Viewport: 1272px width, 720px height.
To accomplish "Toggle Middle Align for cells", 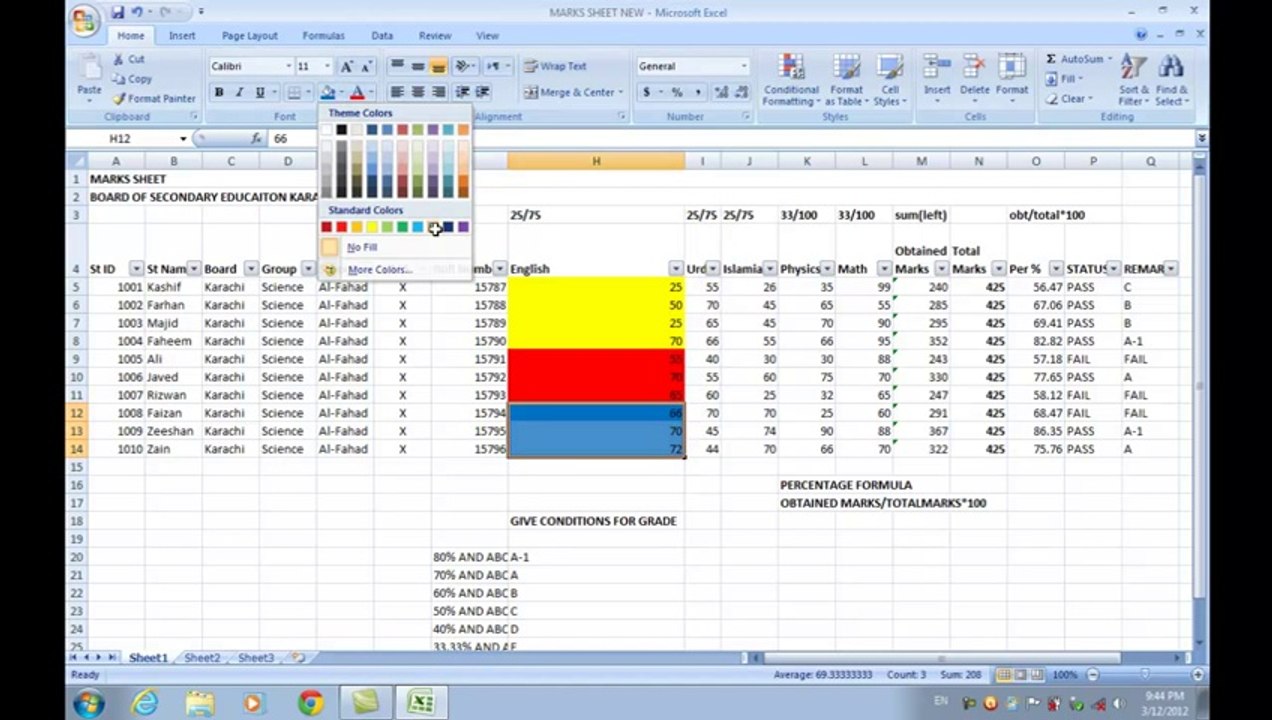I will click(x=418, y=66).
